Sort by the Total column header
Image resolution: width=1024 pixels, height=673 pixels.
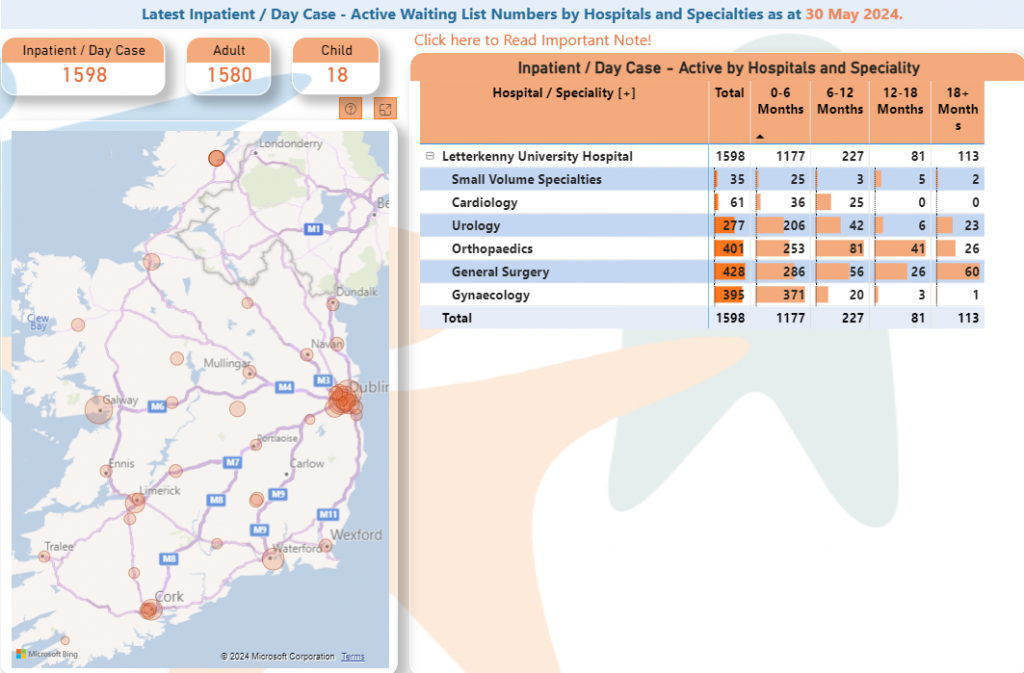click(x=729, y=92)
